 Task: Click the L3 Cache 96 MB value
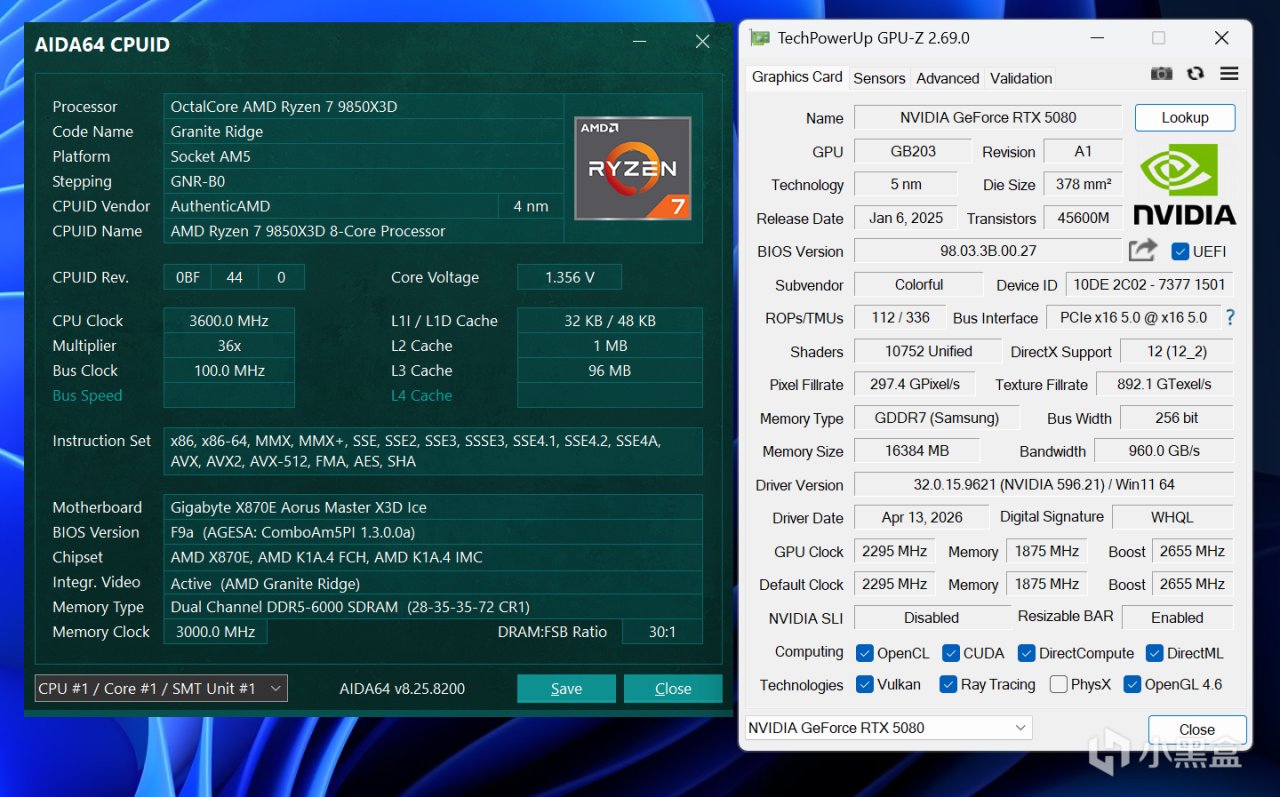pyautogui.click(x=609, y=370)
